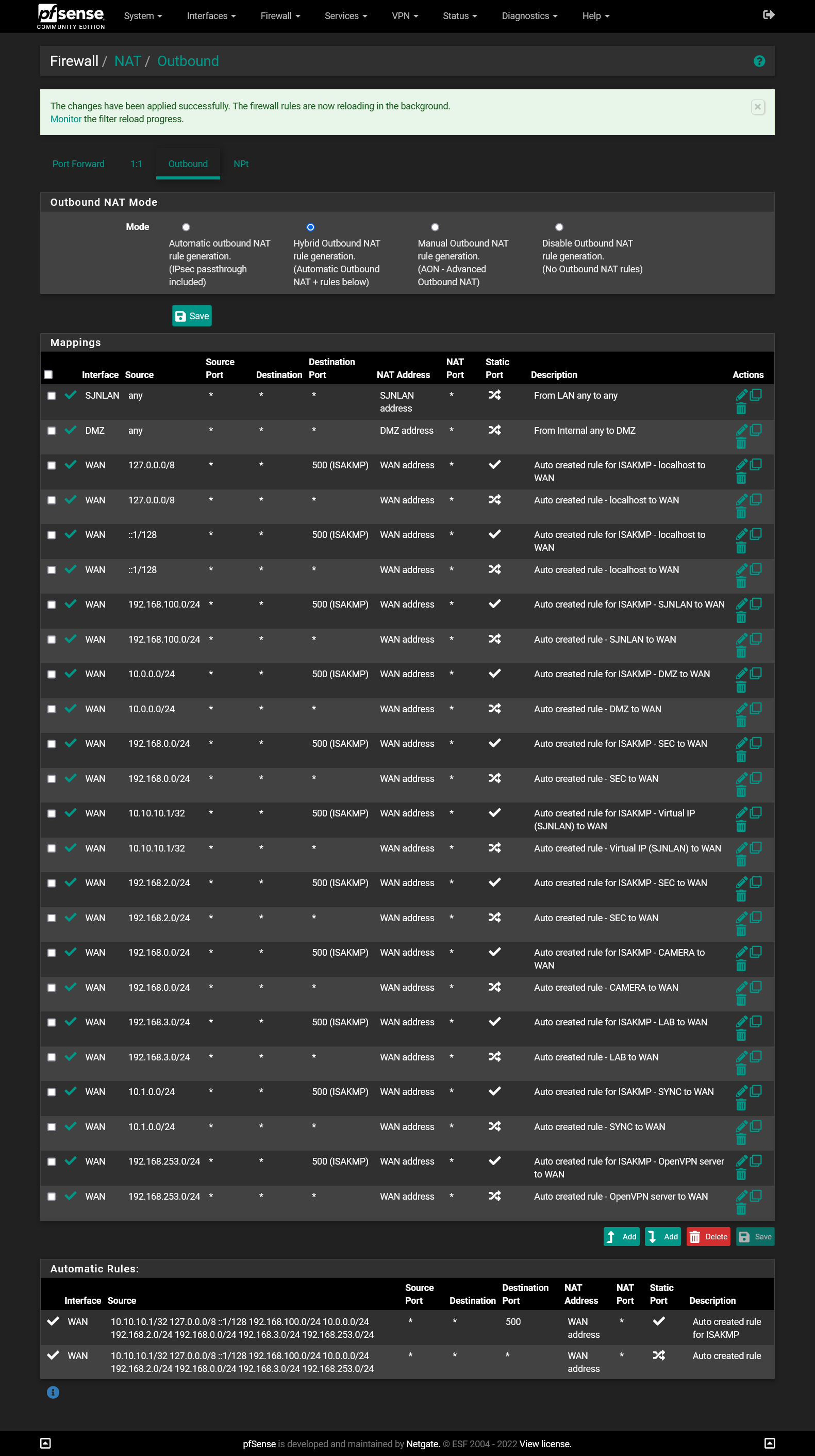Image resolution: width=815 pixels, height=1456 pixels.
Task: Copy the 'Auto created rule for ISAKMP - LAB to WAN' mapping
Action: [x=756, y=1021]
